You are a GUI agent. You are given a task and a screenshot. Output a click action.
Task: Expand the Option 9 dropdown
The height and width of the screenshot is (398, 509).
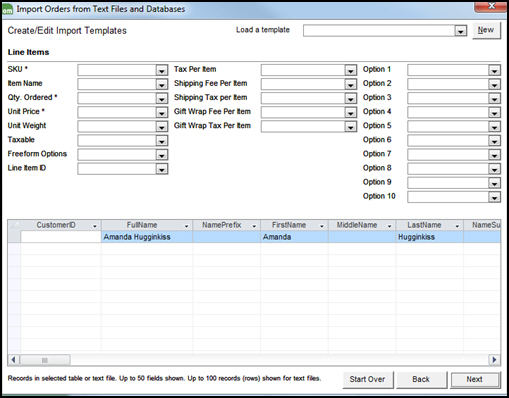point(494,183)
